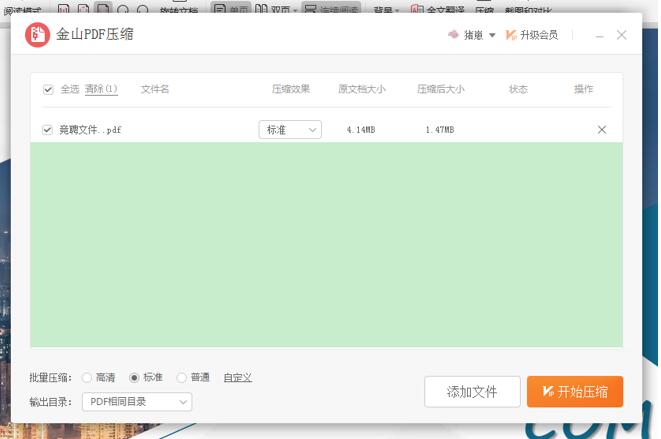Click 双页 in the background PDF toolbar

click(x=276, y=9)
